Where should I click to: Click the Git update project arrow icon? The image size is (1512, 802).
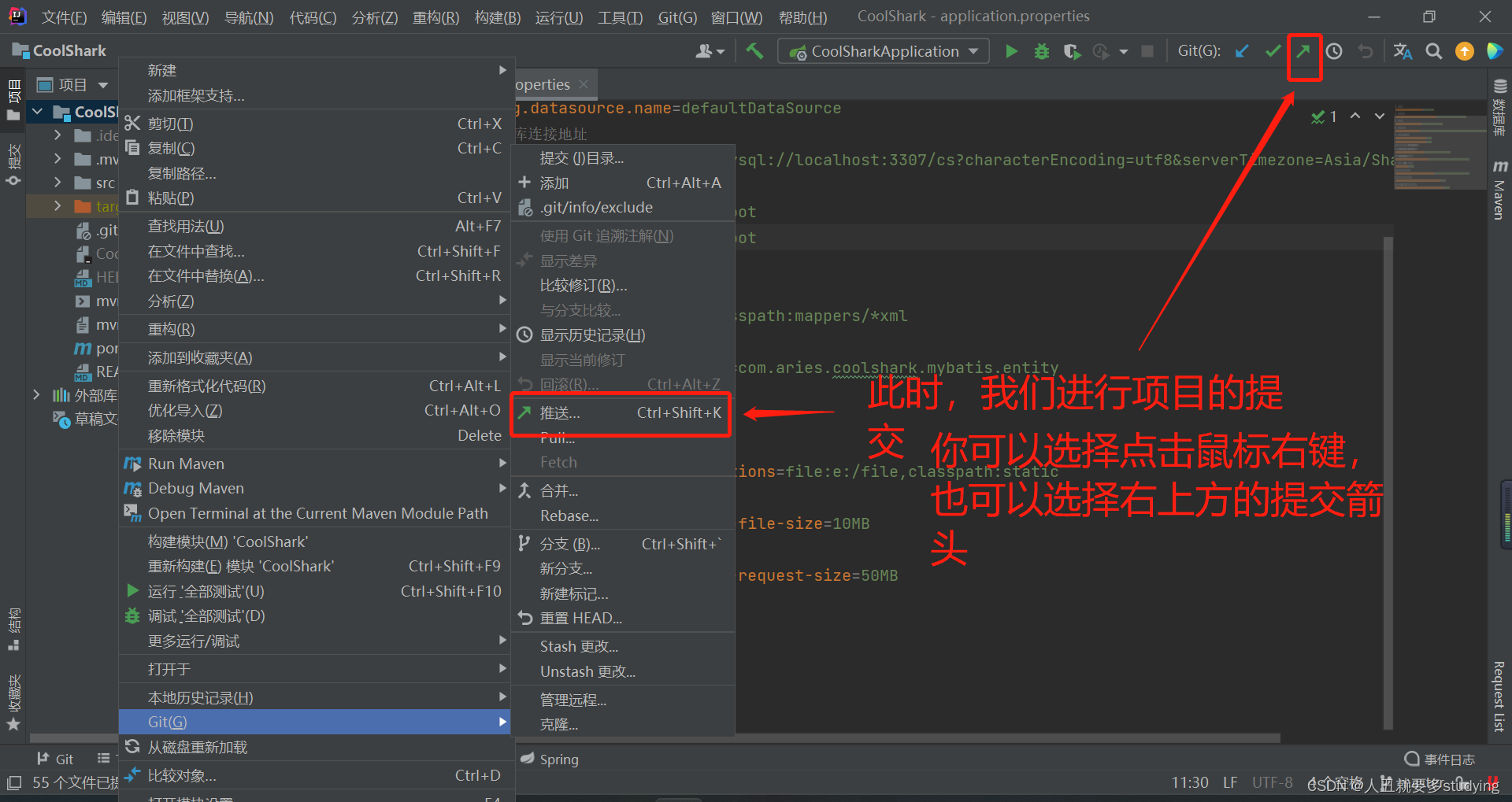(1242, 51)
